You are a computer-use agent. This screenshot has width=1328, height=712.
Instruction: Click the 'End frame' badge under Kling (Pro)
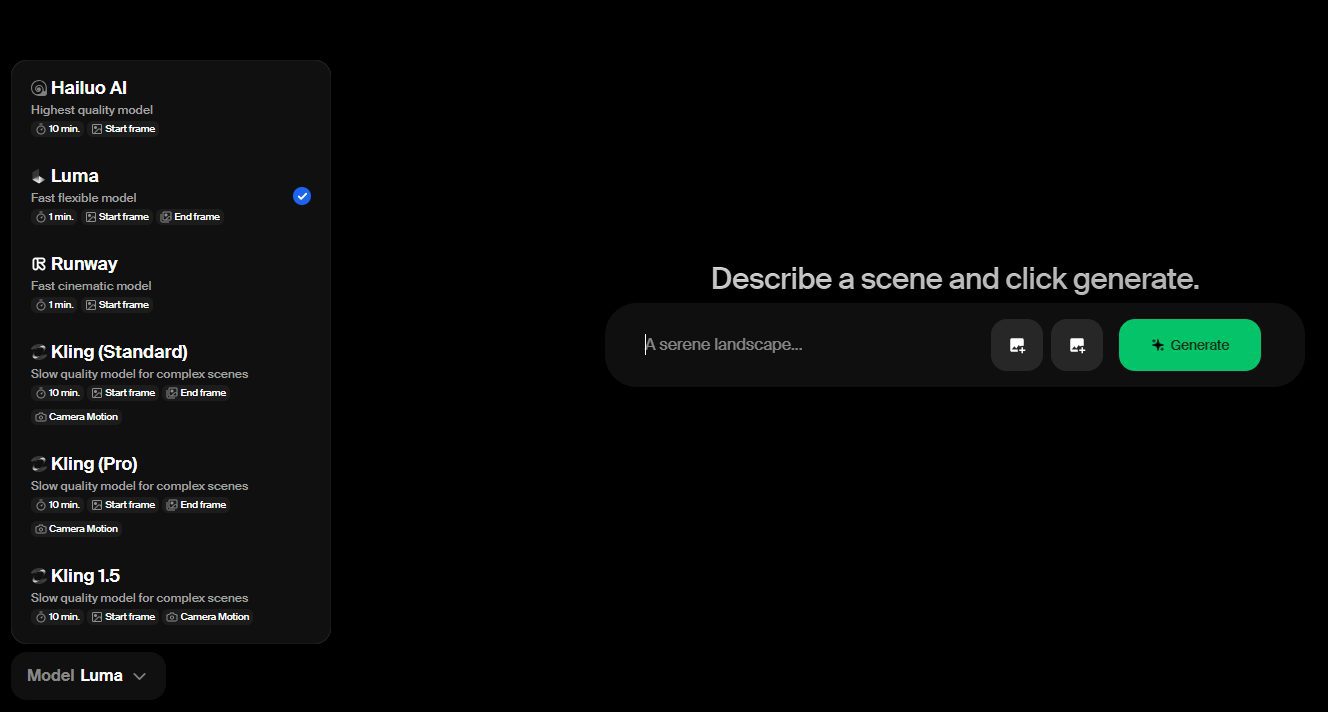pos(196,505)
